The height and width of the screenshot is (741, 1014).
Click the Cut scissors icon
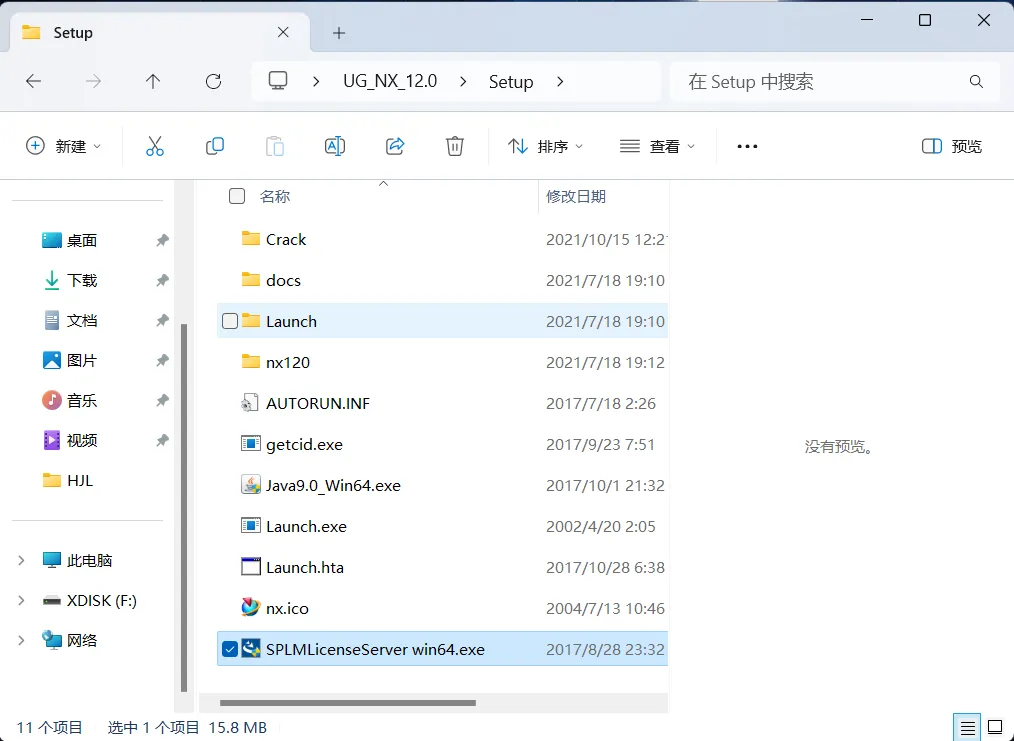[155, 146]
